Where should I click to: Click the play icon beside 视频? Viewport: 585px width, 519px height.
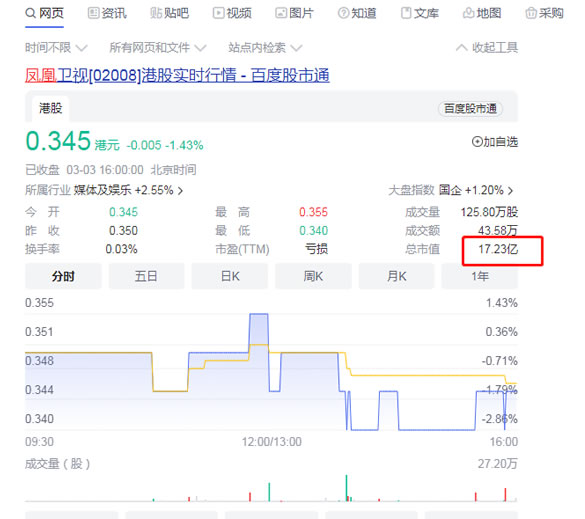218,14
